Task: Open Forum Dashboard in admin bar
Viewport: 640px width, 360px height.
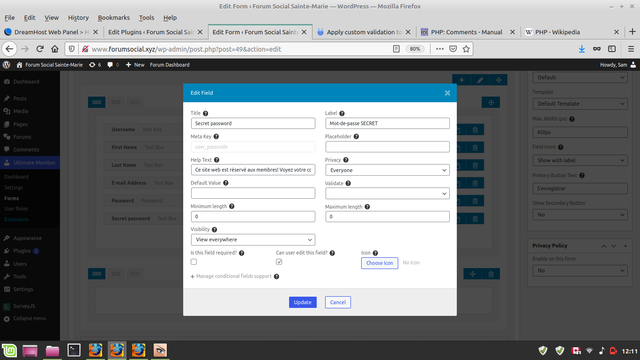Action: pyautogui.click(x=169, y=65)
